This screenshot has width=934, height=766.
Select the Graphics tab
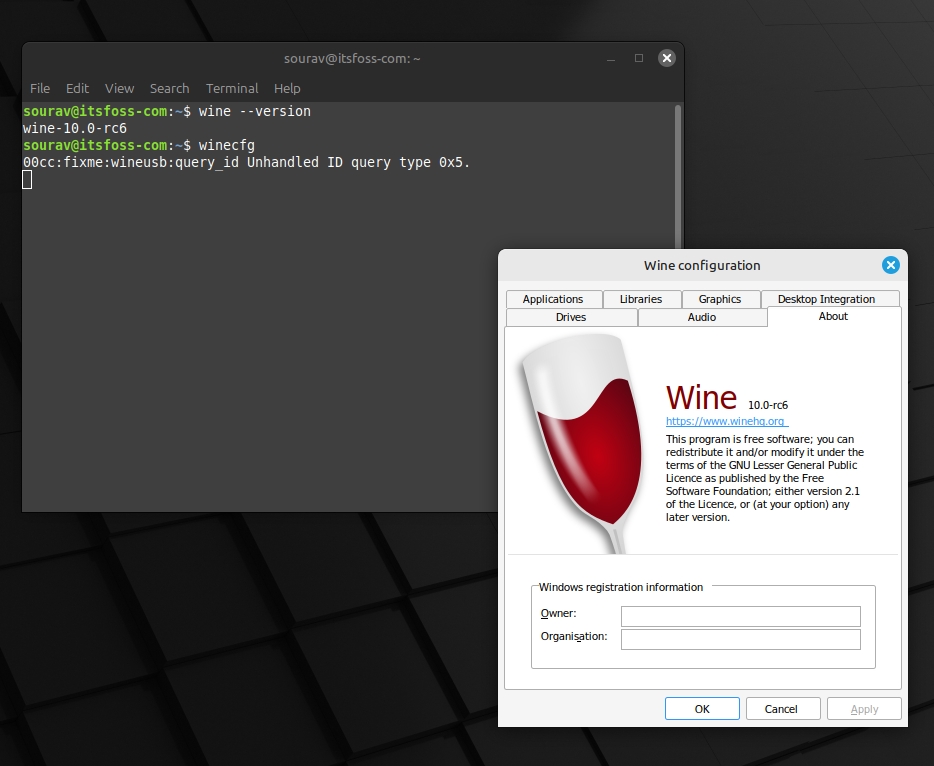[x=720, y=298]
